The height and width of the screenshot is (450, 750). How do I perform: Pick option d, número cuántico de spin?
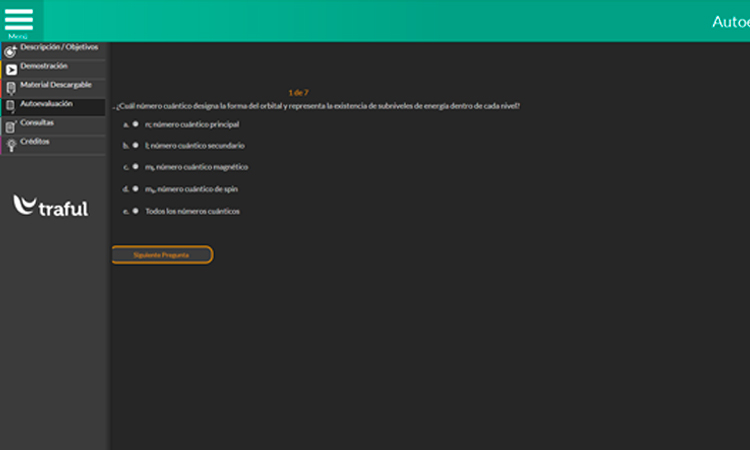click(x=135, y=188)
